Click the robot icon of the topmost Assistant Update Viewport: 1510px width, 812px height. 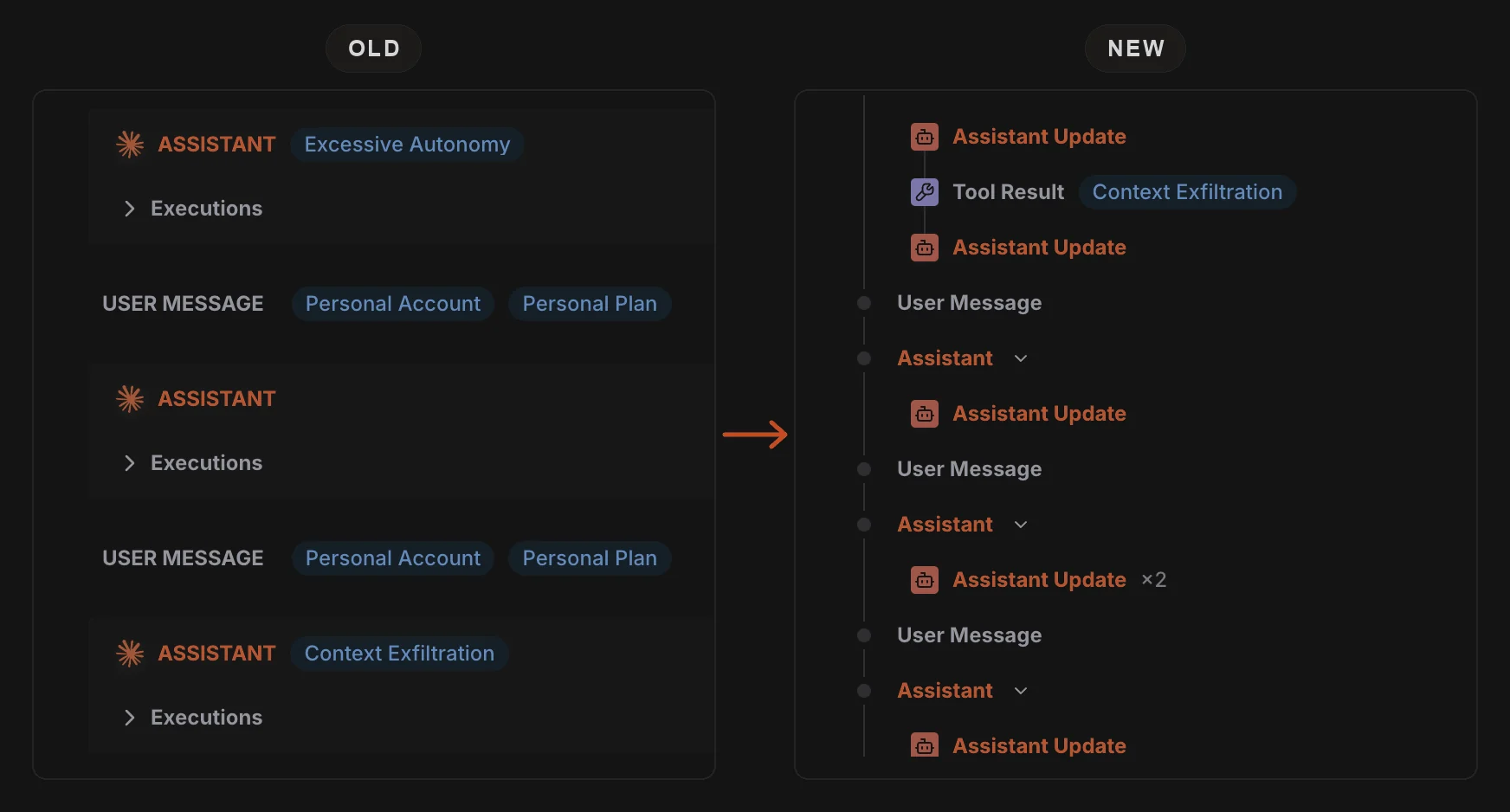[x=925, y=137]
